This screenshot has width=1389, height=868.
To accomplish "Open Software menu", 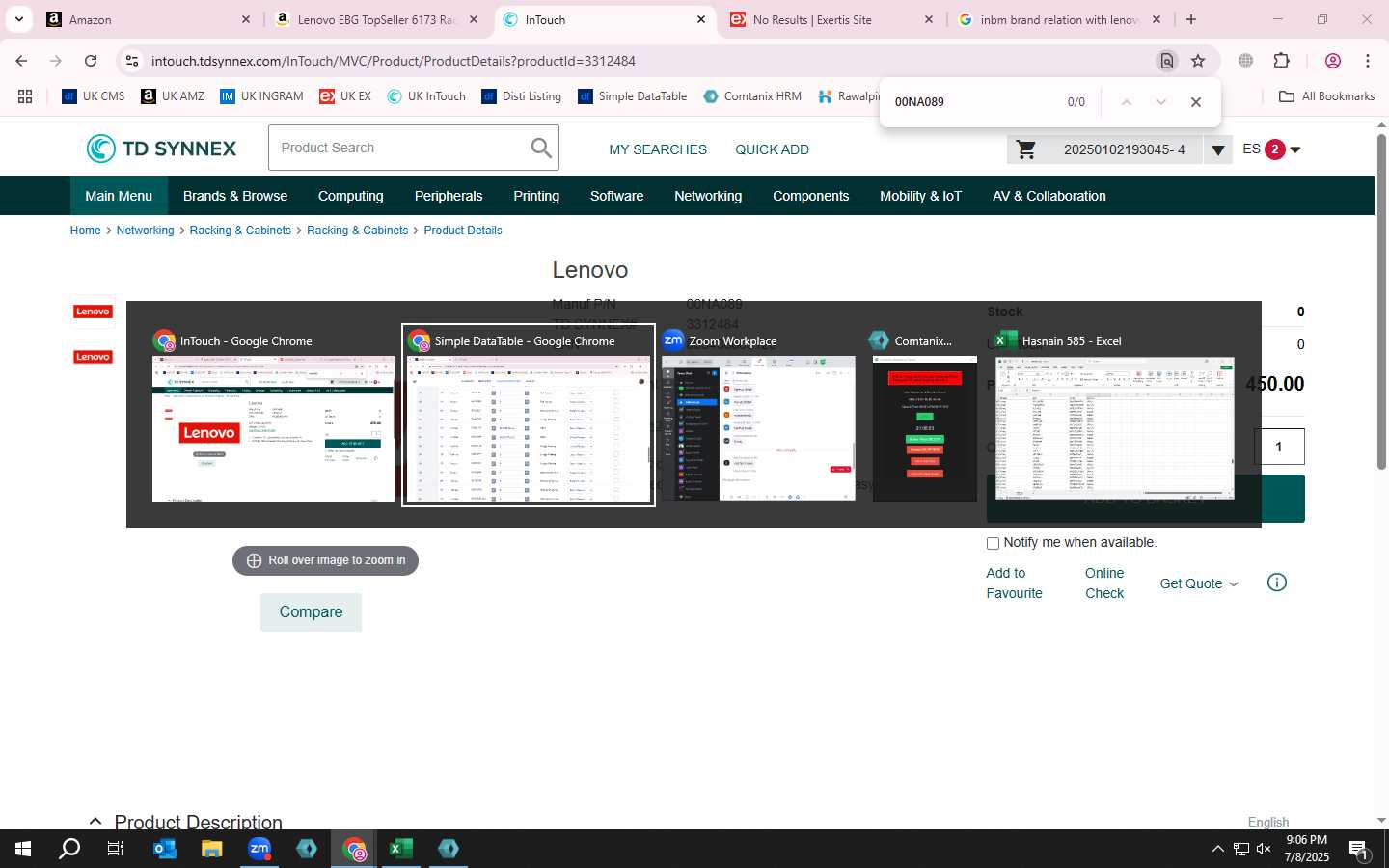I will point(617,196).
